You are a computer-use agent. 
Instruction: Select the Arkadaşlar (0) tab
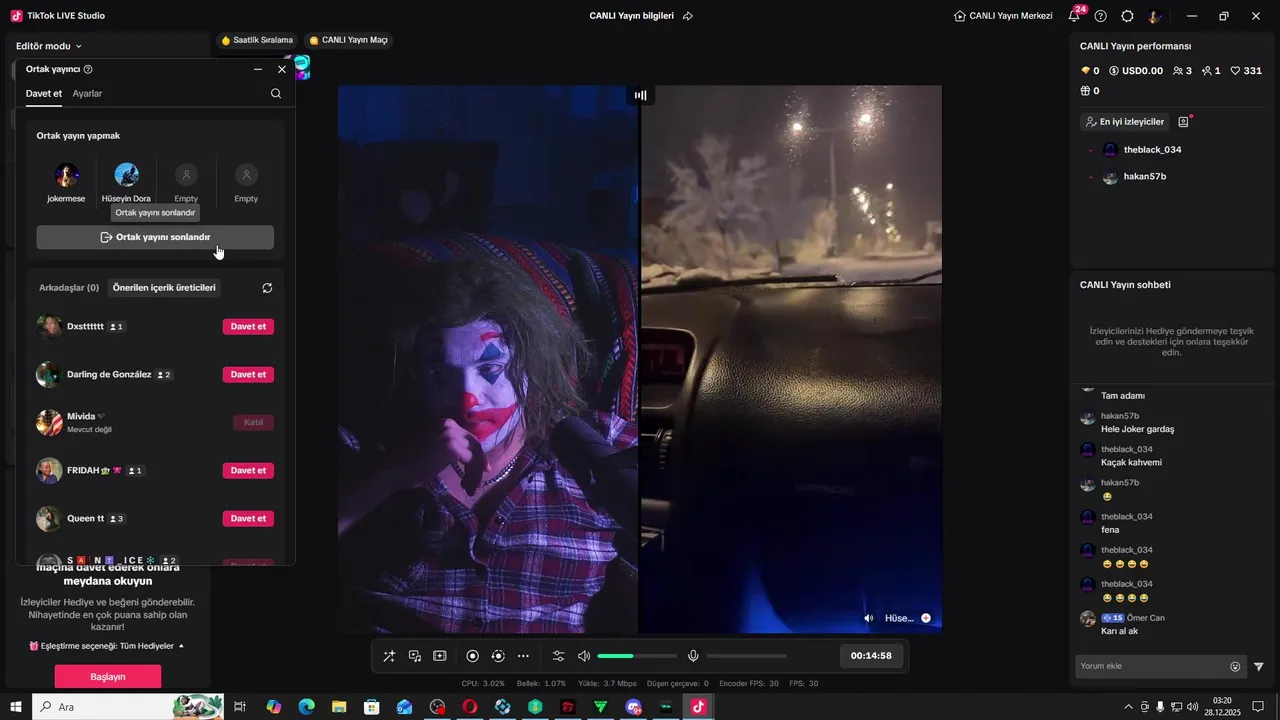69,288
